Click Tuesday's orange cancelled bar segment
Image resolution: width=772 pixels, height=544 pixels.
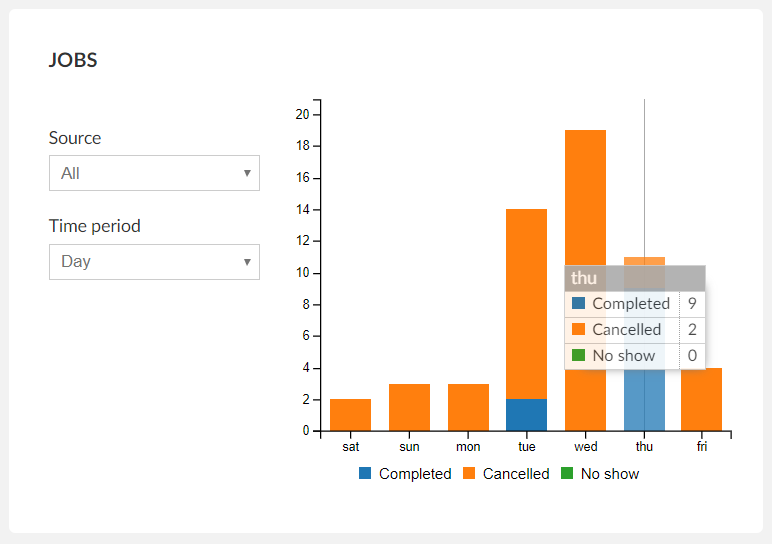[x=526, y=300]
